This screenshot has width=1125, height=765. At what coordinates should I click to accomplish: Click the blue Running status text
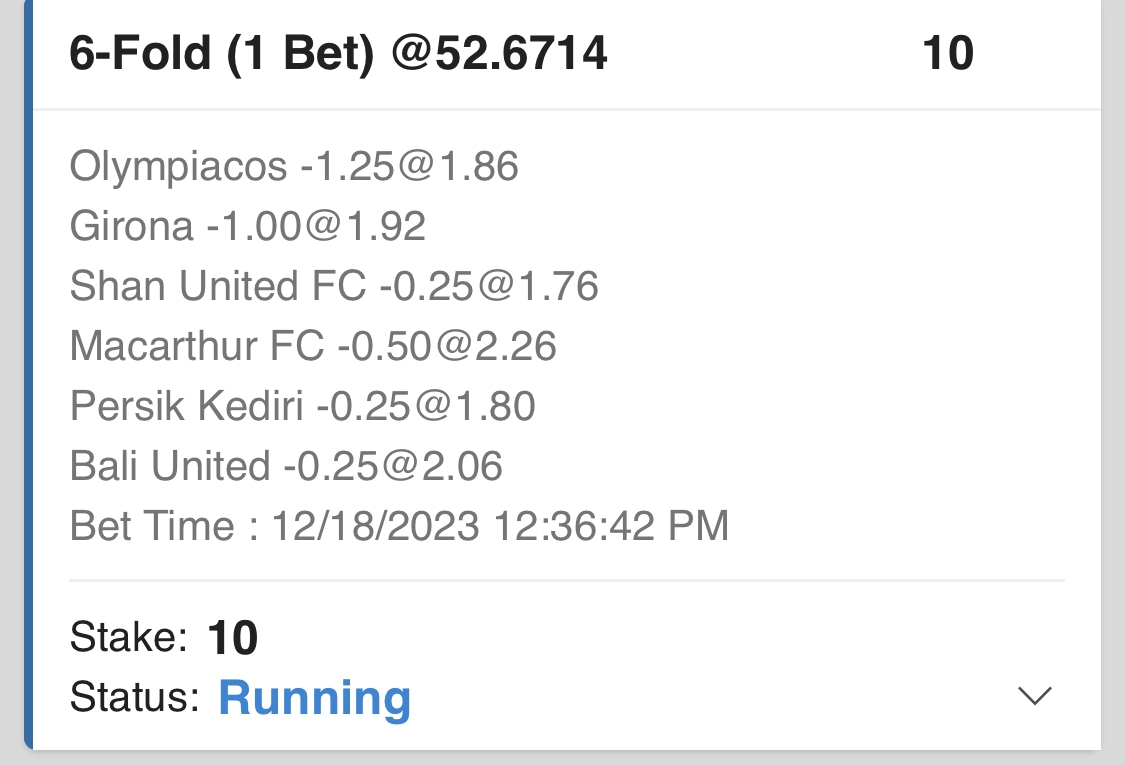click(x=314, y=697)
